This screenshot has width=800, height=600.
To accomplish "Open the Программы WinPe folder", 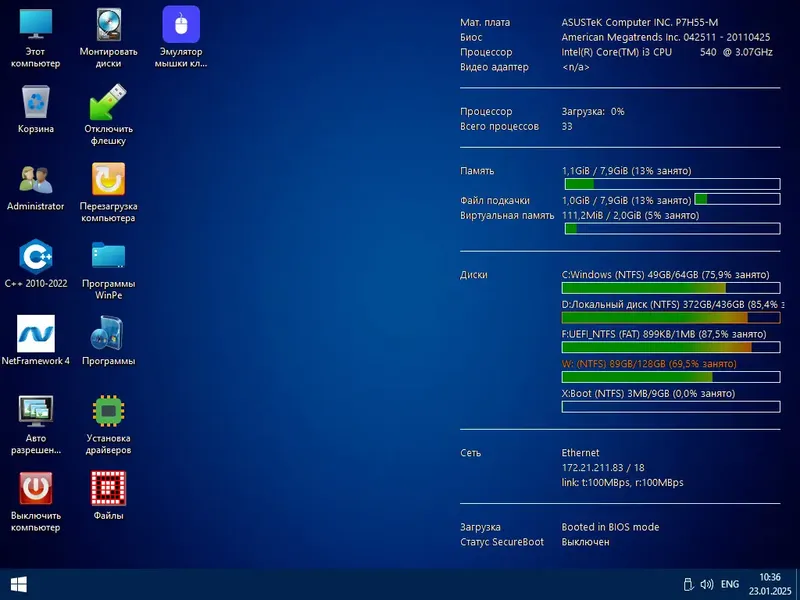I will 109,262.
